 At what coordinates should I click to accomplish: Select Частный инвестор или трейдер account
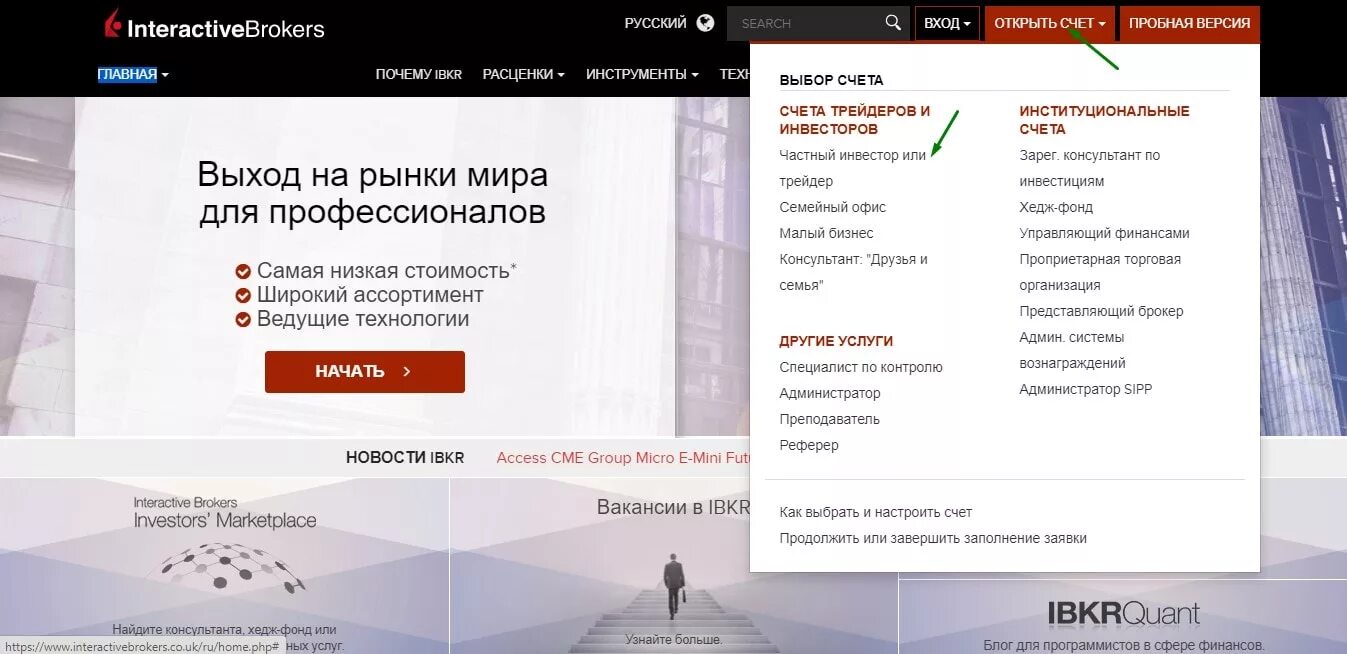coord(853,168)
